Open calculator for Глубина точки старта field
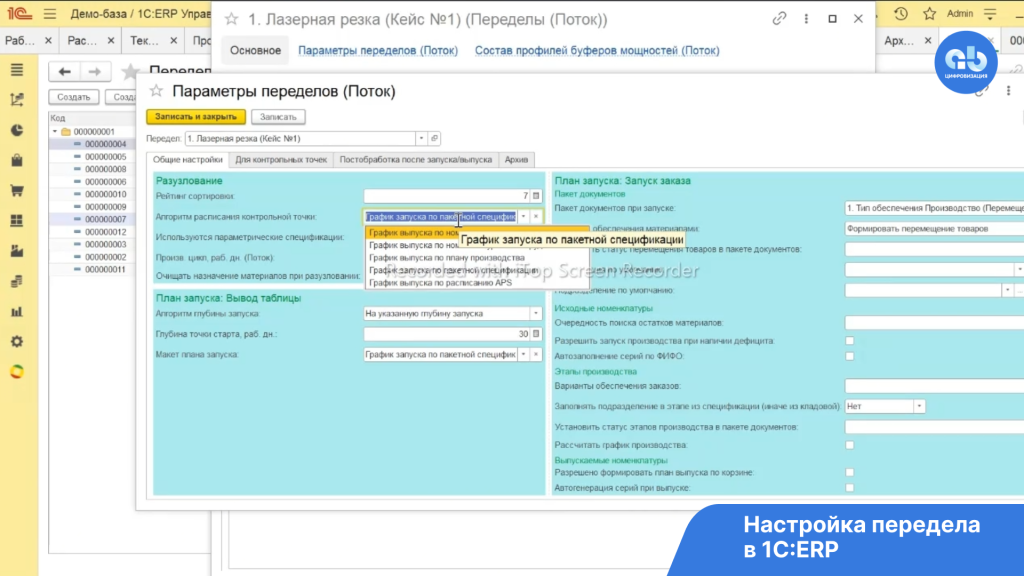Image resolution: width=1024 pixels, height=576 pixels. (x=536, y=334)
